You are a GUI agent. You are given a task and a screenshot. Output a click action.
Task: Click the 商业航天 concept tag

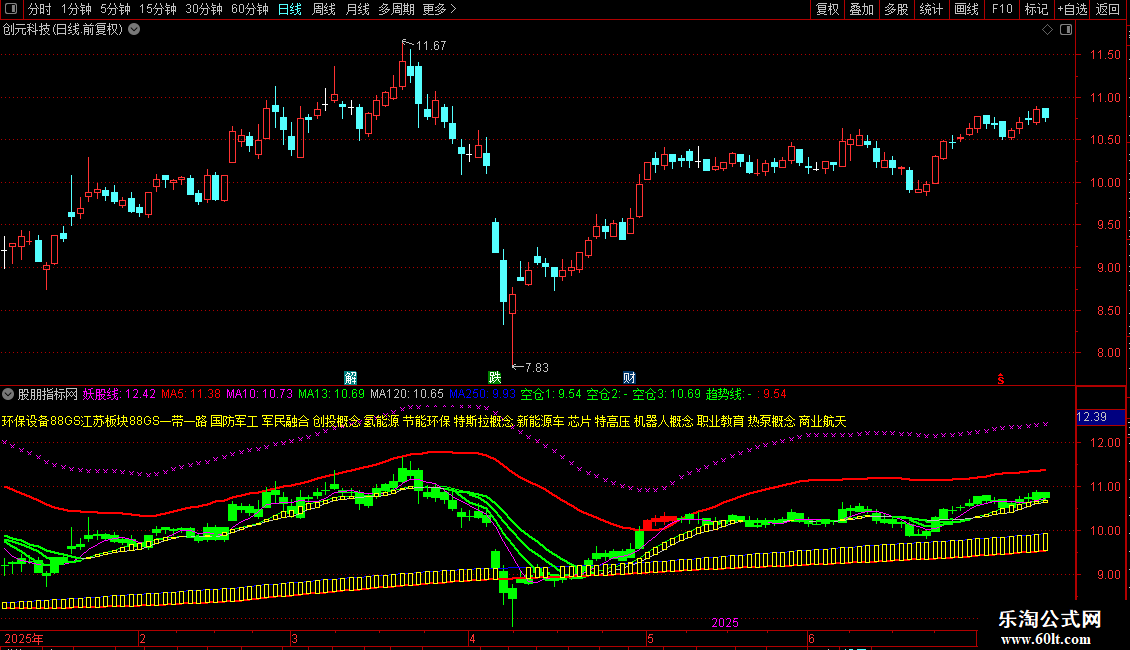(x=822, y=421)
